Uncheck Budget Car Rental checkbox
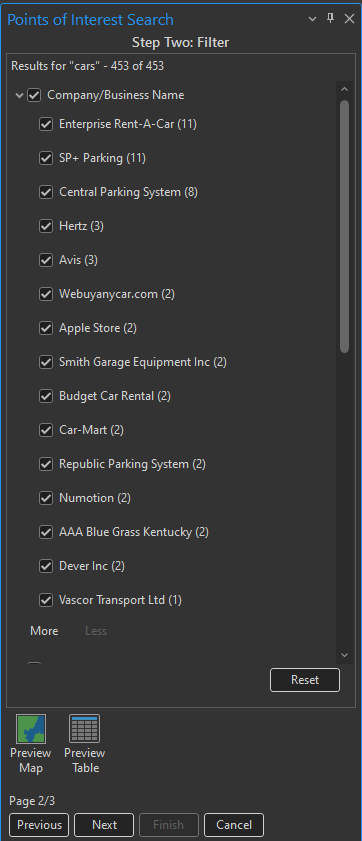This screenshot has height=841, width=362. coord(46,396)
